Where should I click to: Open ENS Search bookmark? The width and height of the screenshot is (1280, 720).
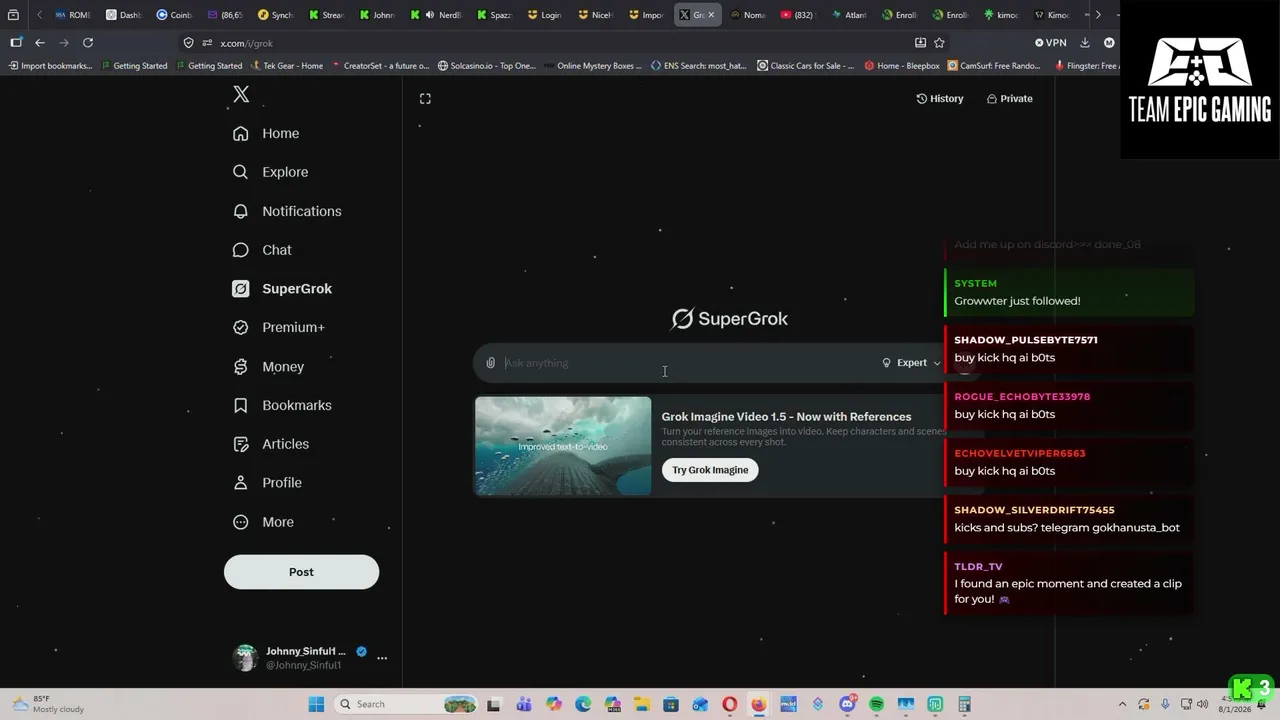coord(698,66)
